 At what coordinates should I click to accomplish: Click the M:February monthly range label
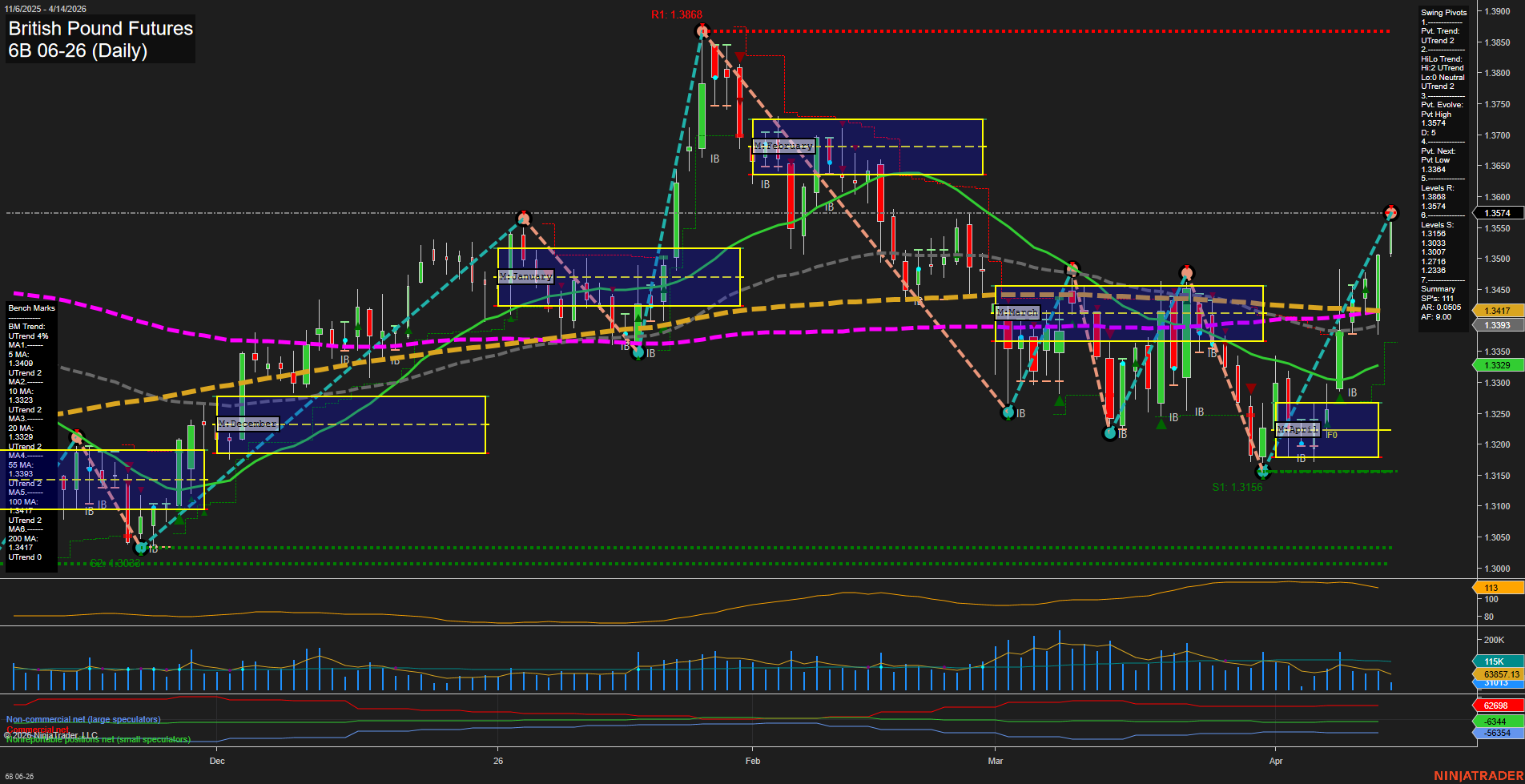tap(785, 146)
